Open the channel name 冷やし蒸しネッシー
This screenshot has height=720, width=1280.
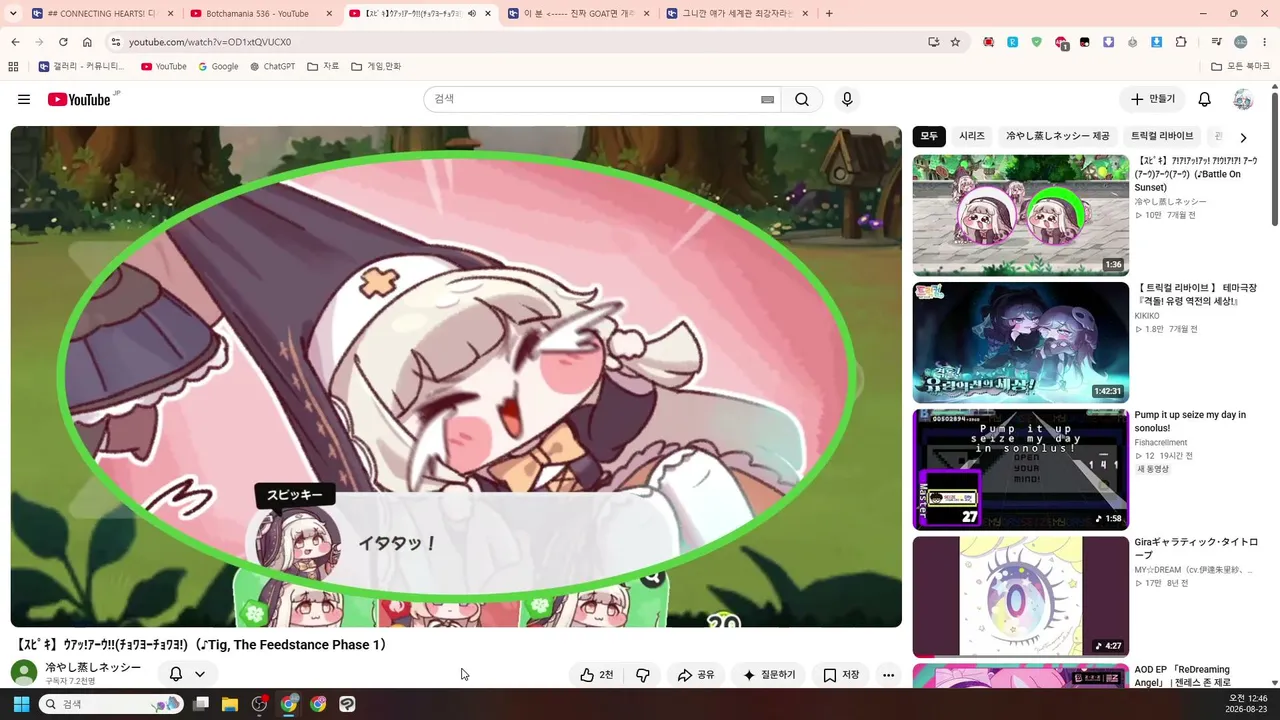[93, 667]
